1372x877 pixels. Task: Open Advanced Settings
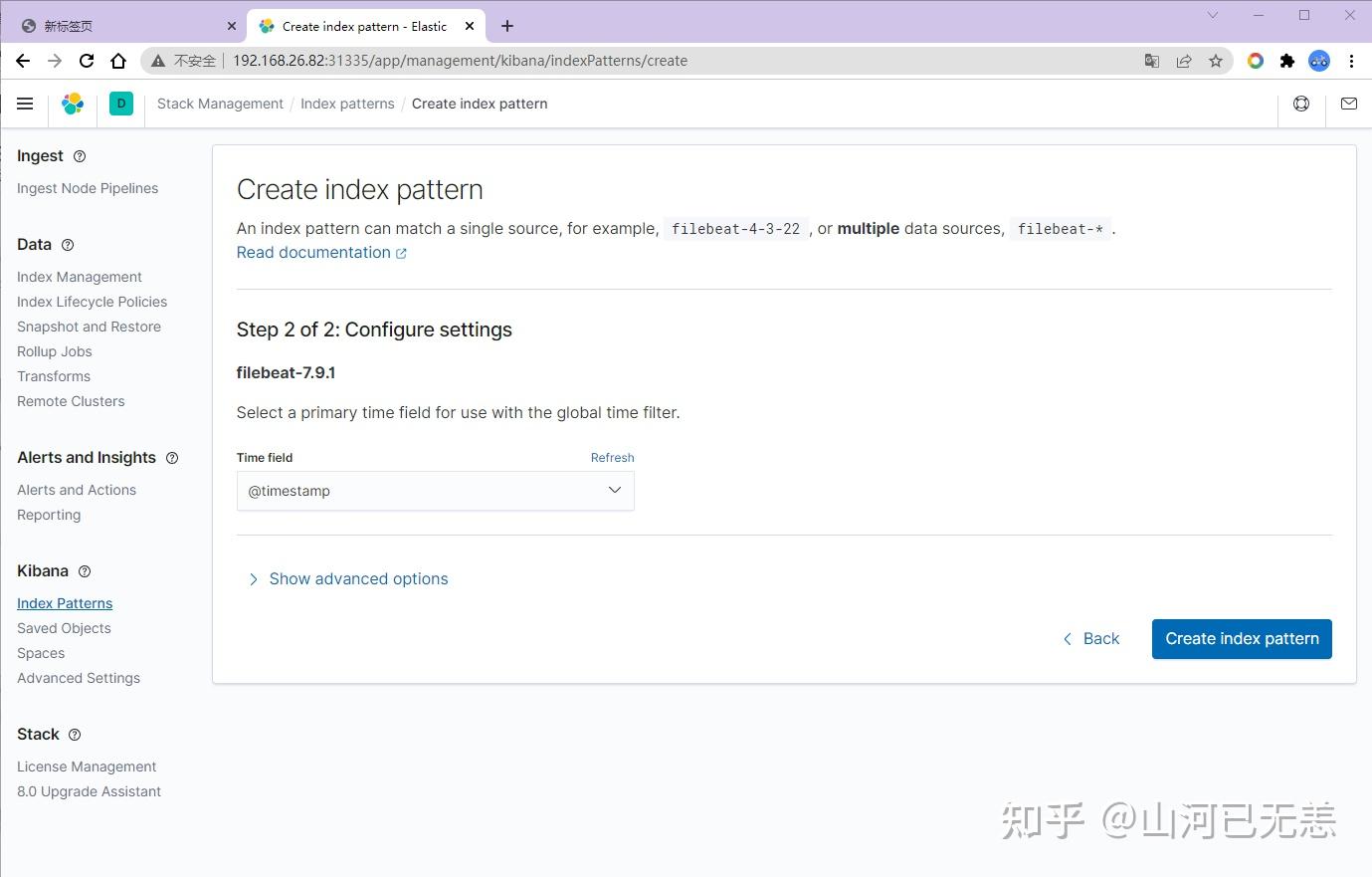[79, 678]
